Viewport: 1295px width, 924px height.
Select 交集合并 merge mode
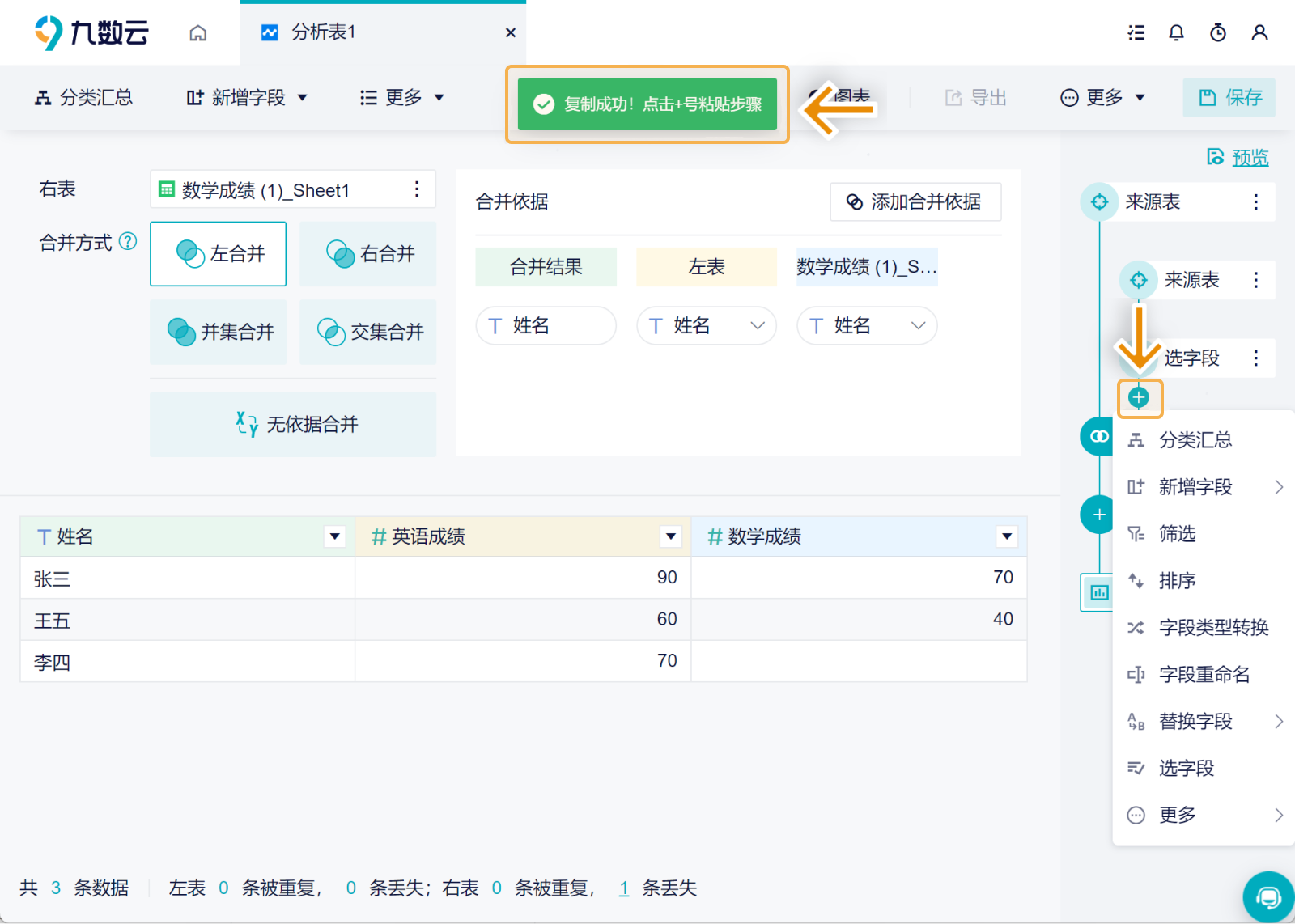[368, 332]
